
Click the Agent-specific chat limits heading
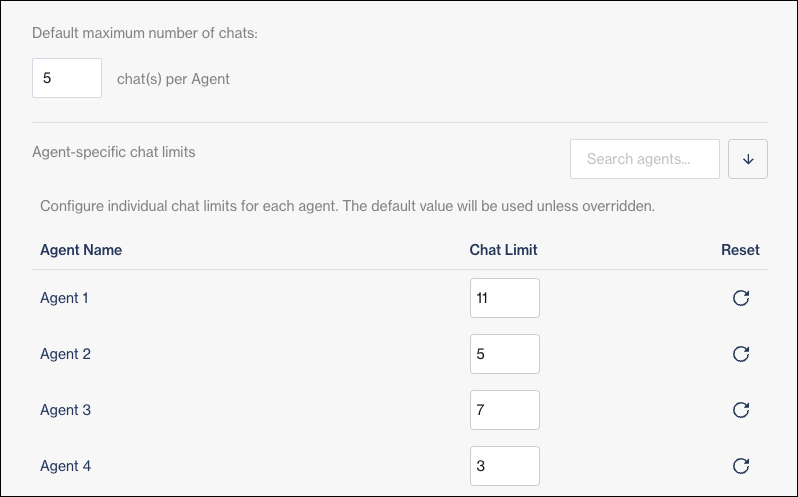pyautogui.click(x=114, y=153)
